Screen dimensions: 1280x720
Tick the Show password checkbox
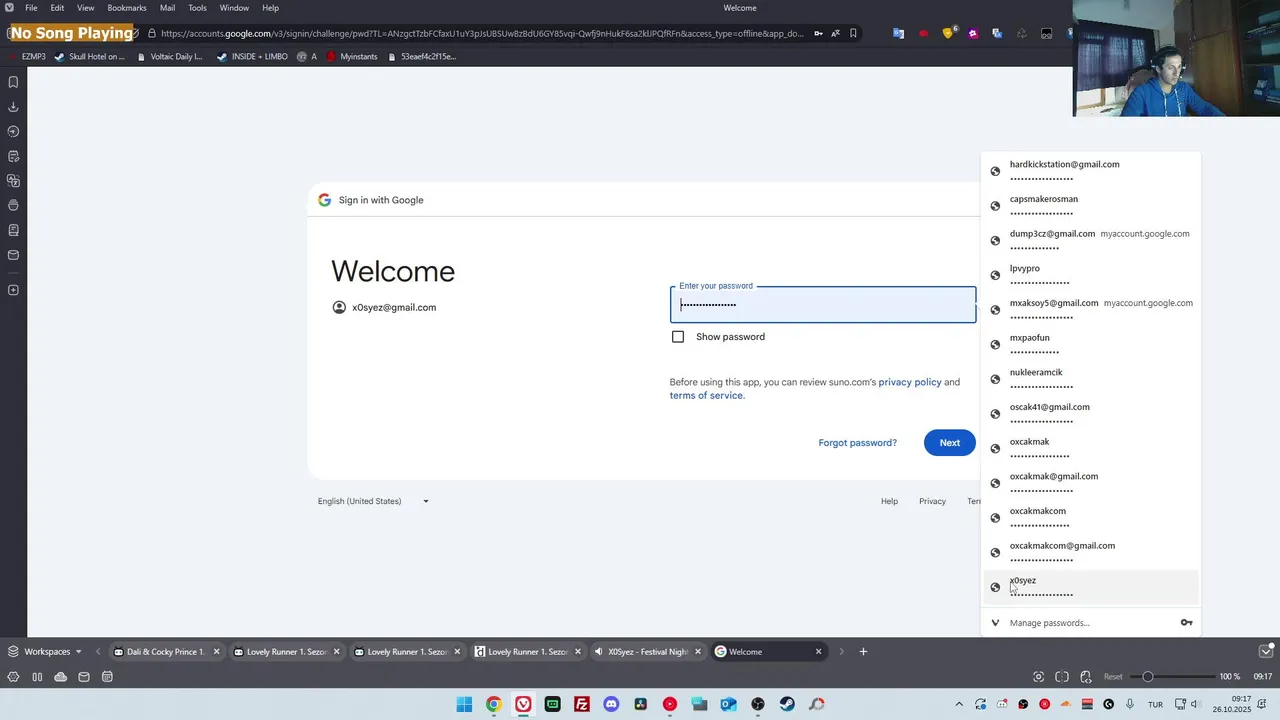(x=678, y=337)
